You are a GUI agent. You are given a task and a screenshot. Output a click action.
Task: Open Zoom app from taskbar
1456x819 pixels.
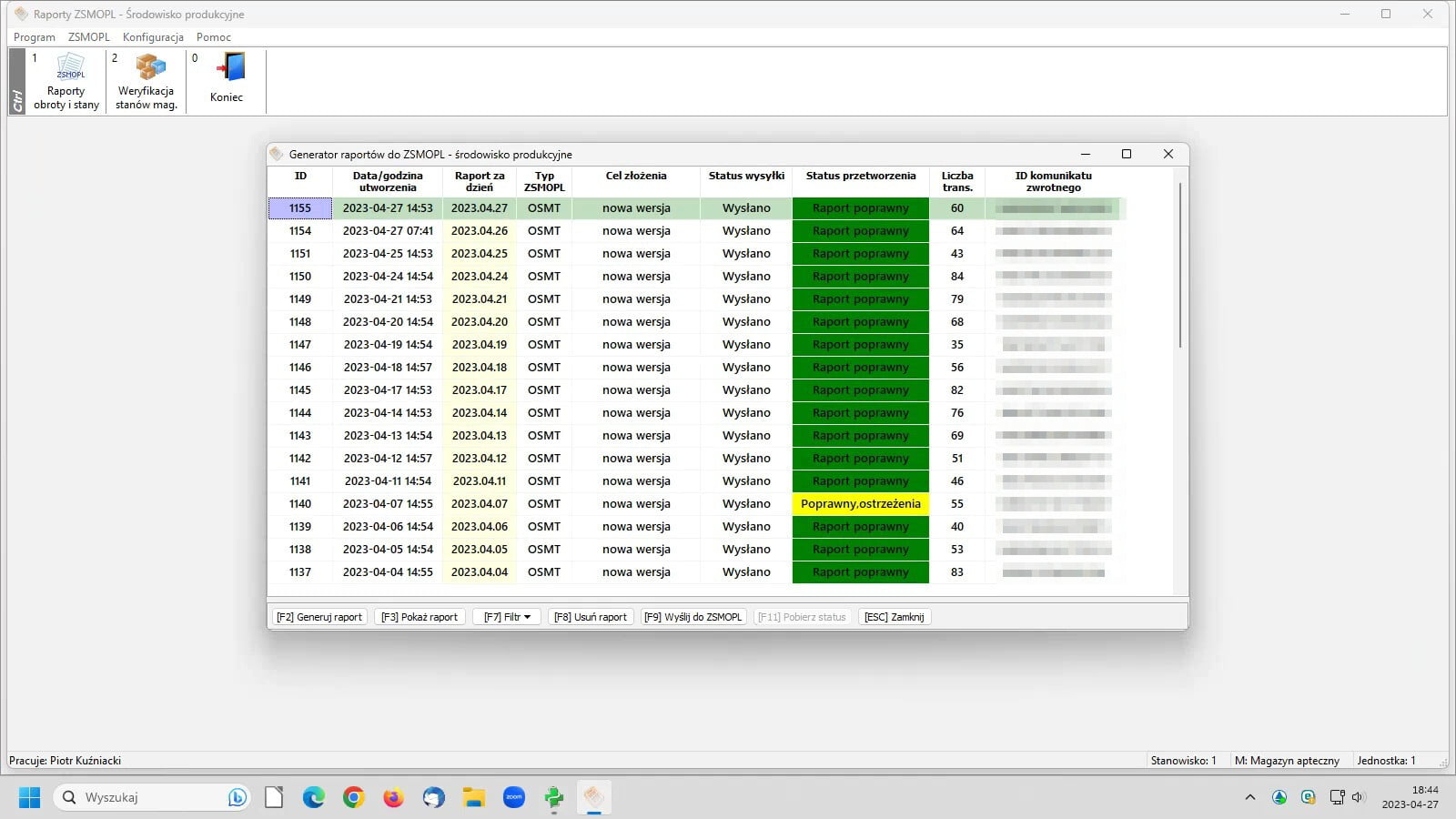pyautogui.click(x=514, y=798)
